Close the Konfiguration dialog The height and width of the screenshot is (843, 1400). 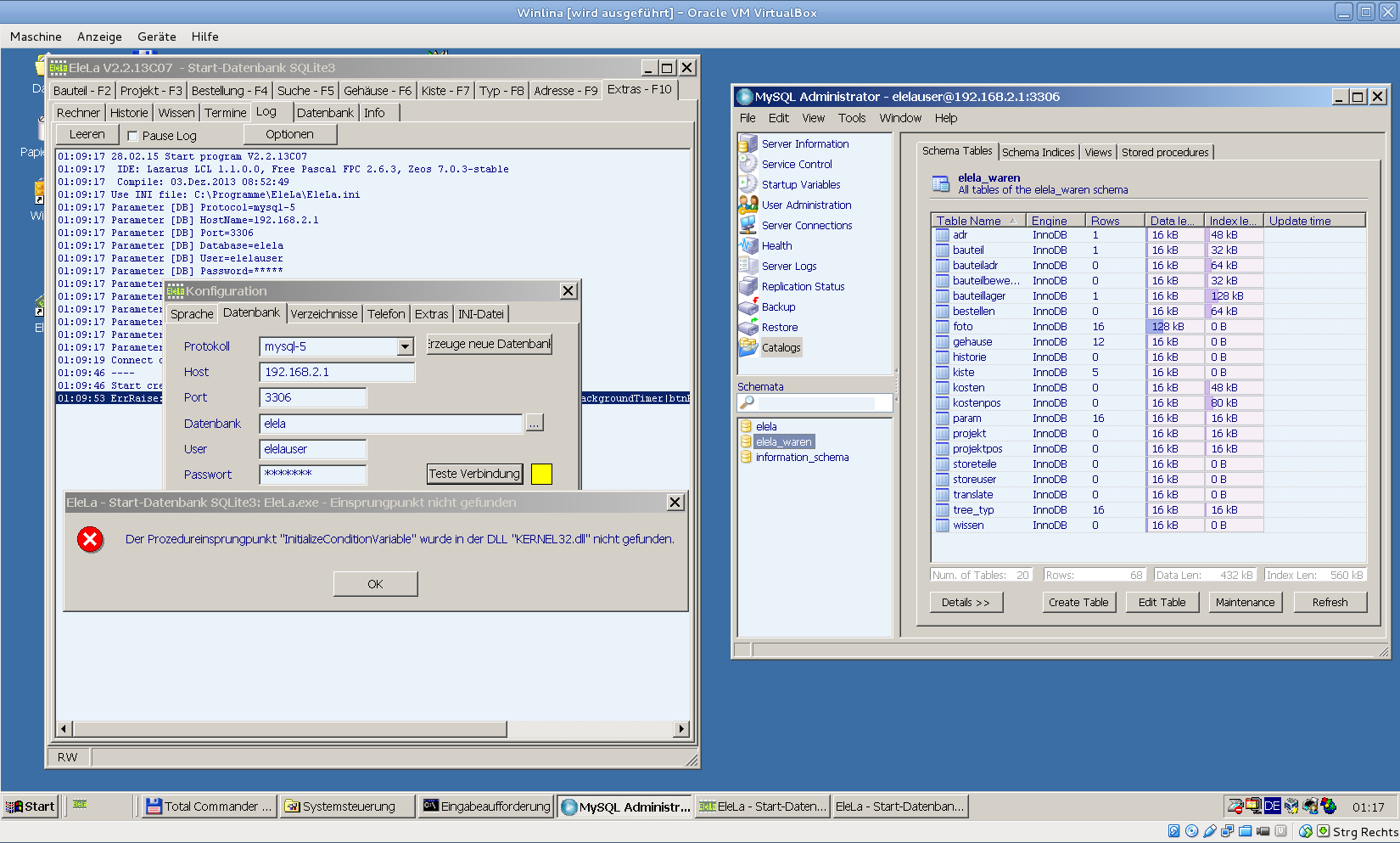coord(568,291)
